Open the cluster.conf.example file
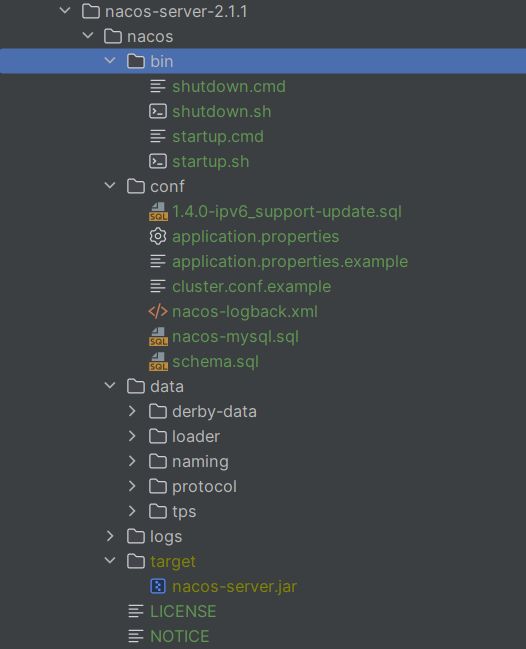This screenshot has height=649, width=526. (x=251, y=286)
